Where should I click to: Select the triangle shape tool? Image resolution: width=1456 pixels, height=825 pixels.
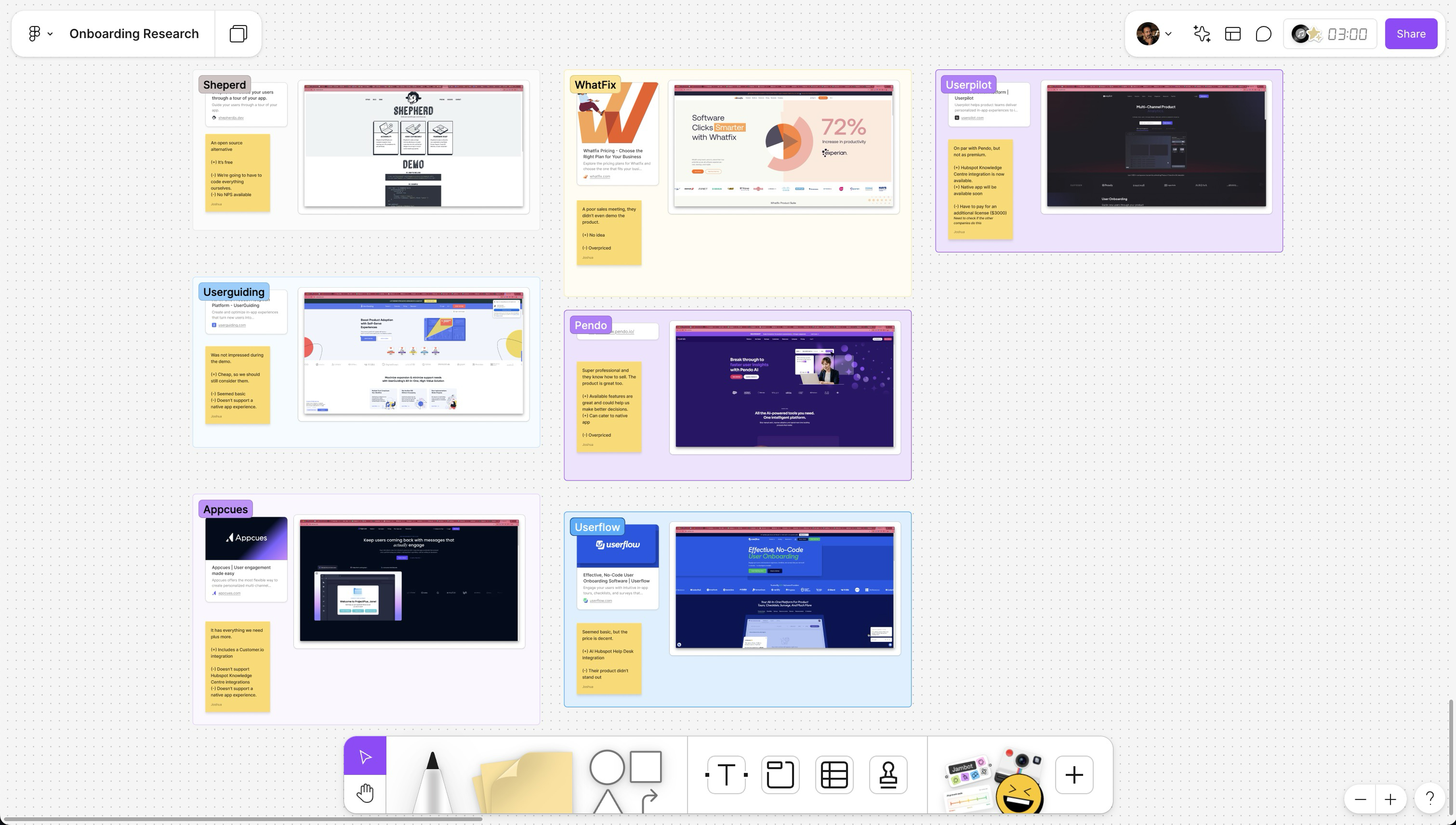(608, 801)
